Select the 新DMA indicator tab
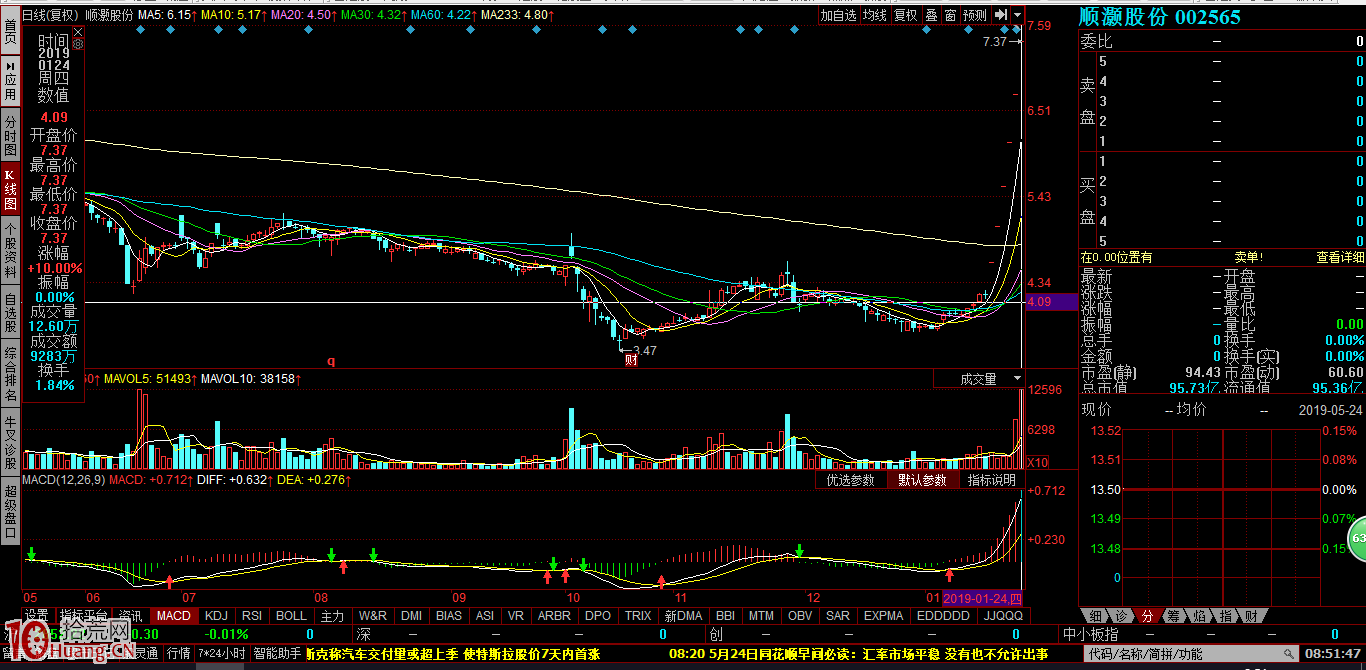Viewport: 1366px width, 670px height. pyautogui.click(x=683, y=615)
